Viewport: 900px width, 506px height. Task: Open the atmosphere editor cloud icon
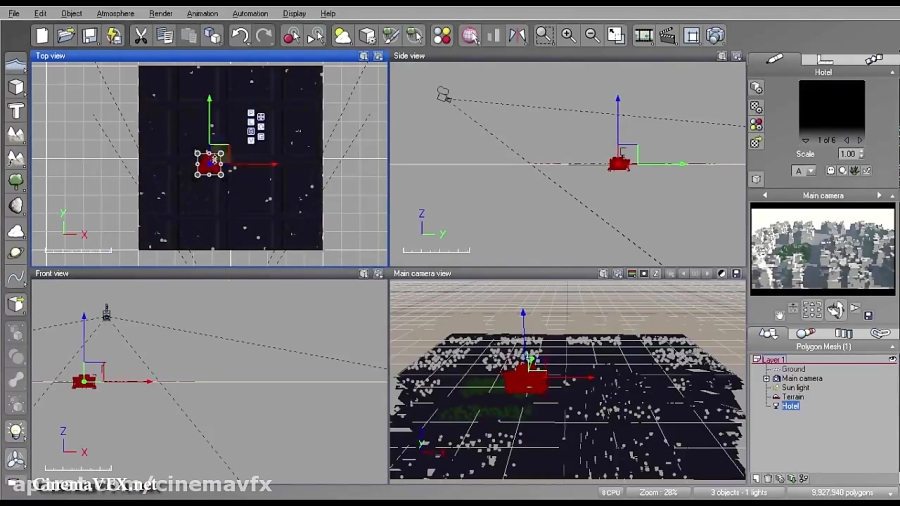pyautogui.click(x=342, y=36)
